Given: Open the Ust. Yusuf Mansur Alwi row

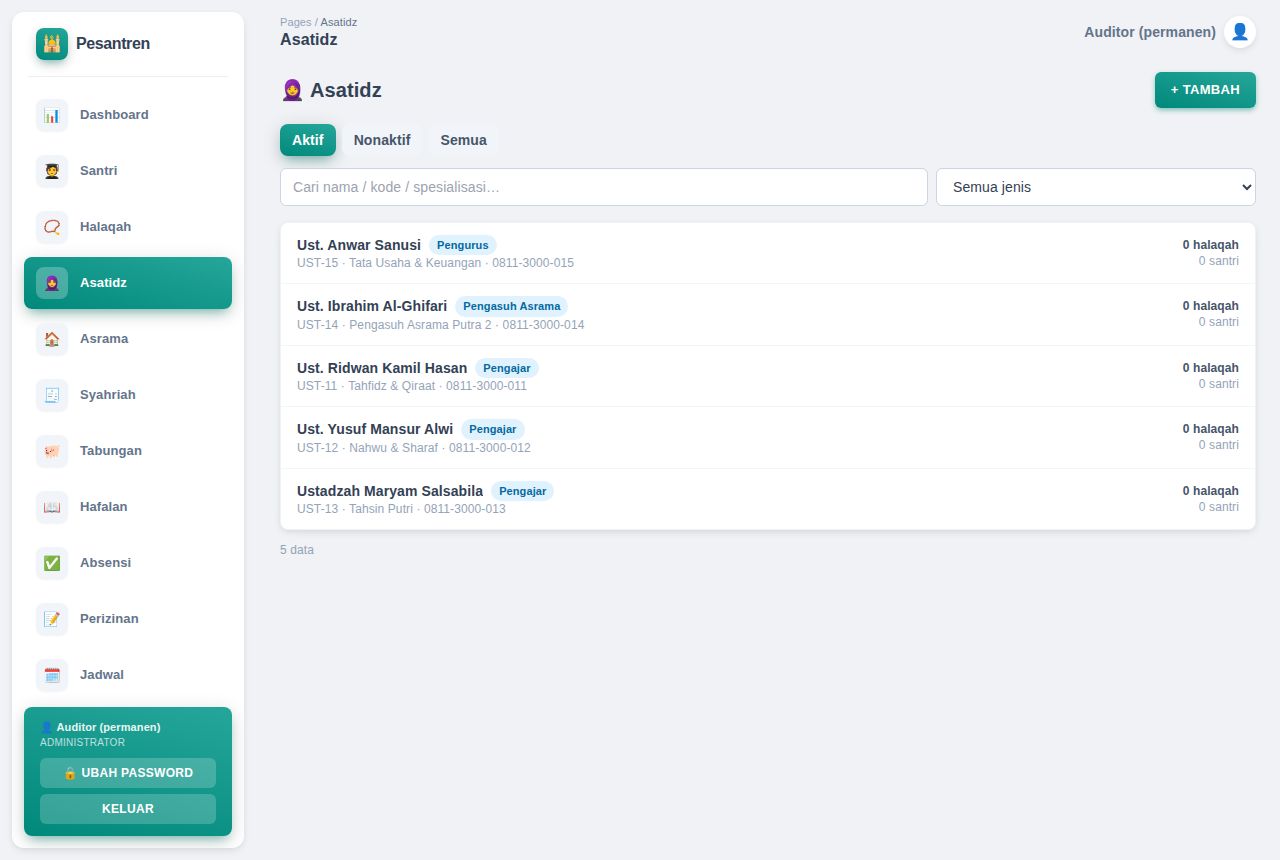Looking at the screenshot, I should point(768,438).
